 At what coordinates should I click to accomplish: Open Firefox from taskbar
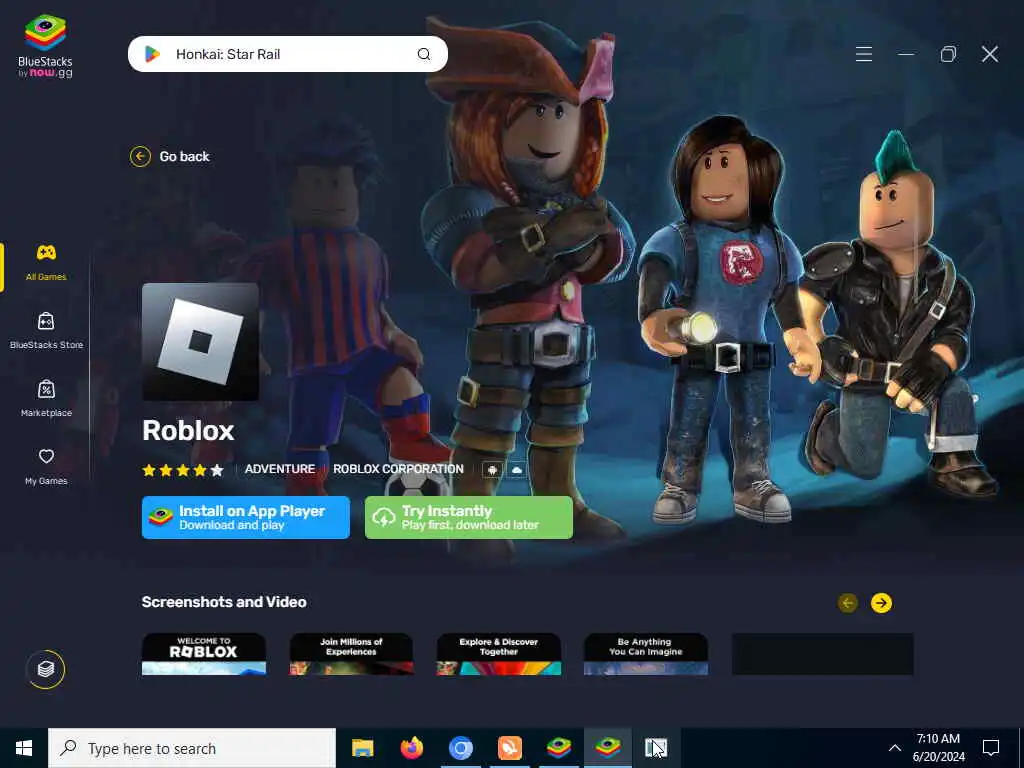[x=411, y=748]
